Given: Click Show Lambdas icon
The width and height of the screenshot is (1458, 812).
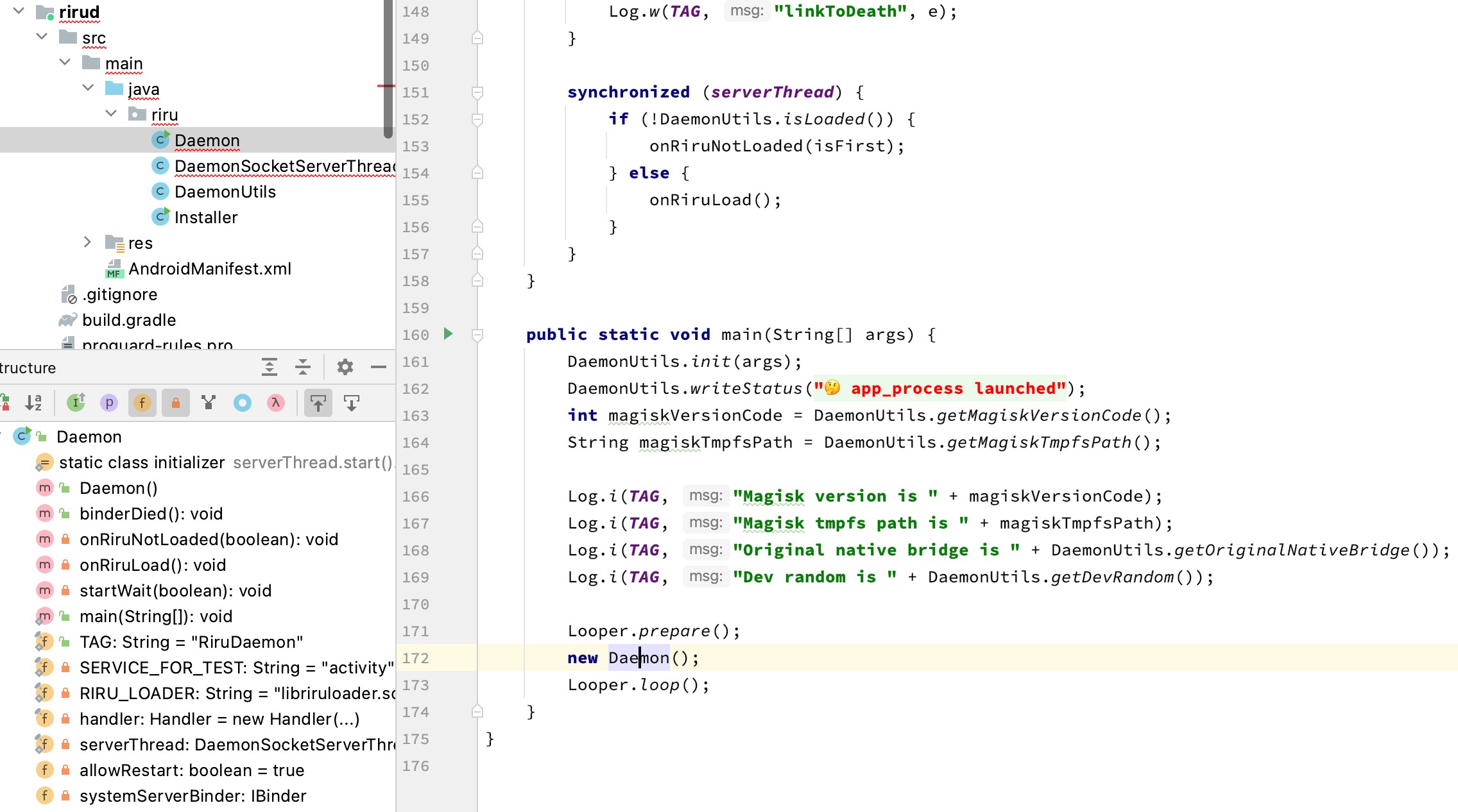Looking at the screenshot, I should coord(275,403).
